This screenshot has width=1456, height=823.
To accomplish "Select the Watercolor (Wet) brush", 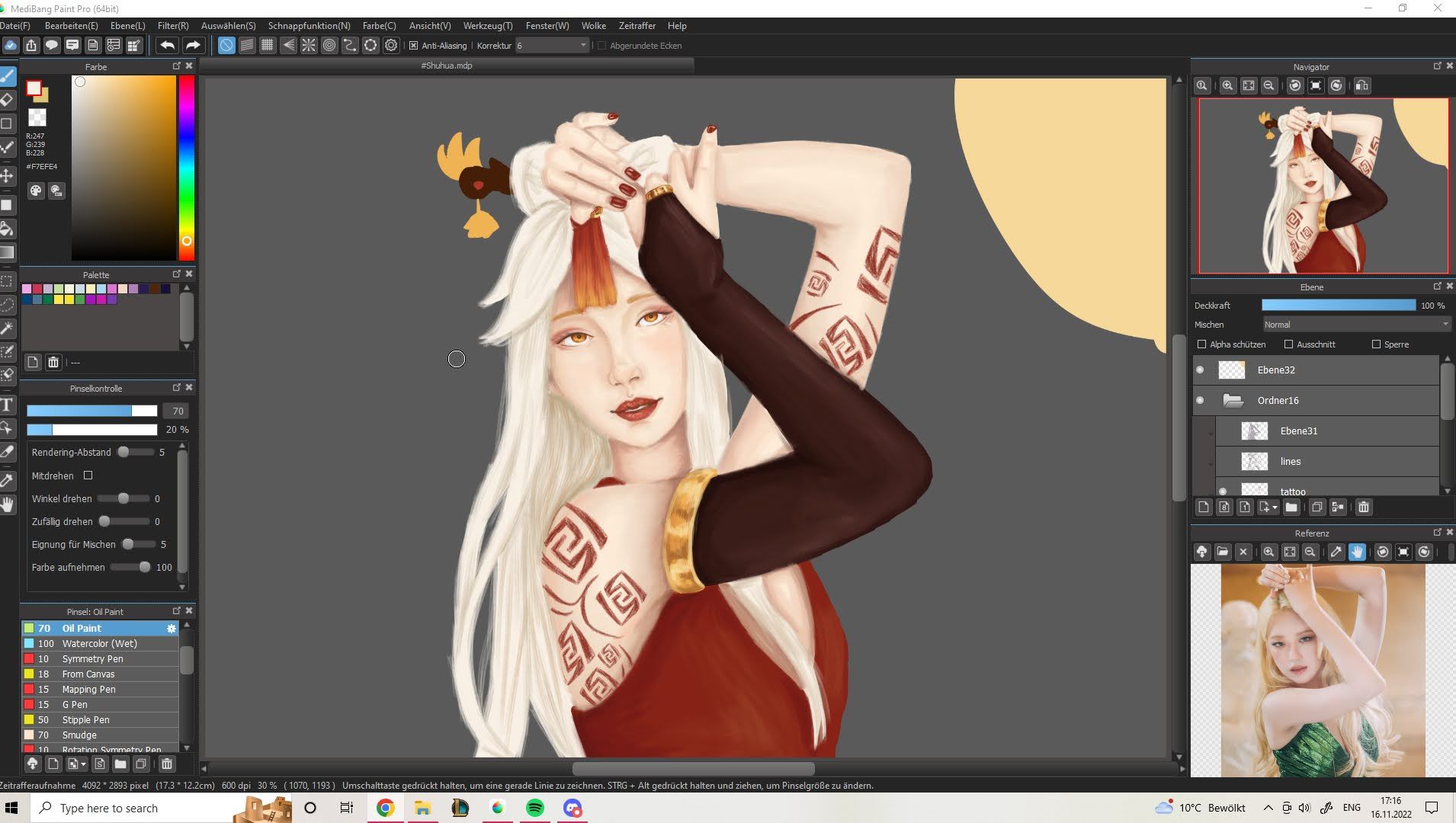I will click(98, 643).
